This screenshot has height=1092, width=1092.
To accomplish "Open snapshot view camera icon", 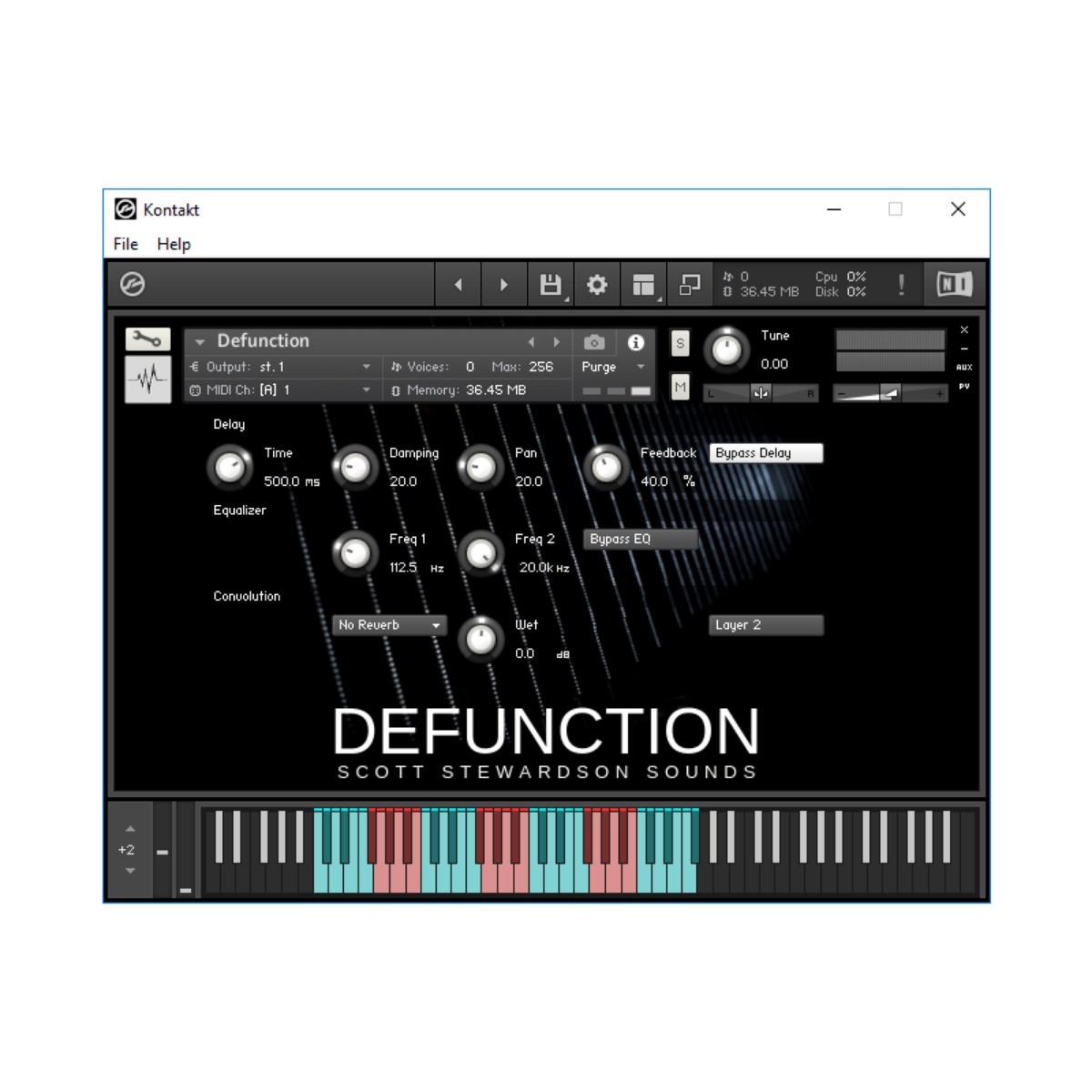I will tap(594, 342).
